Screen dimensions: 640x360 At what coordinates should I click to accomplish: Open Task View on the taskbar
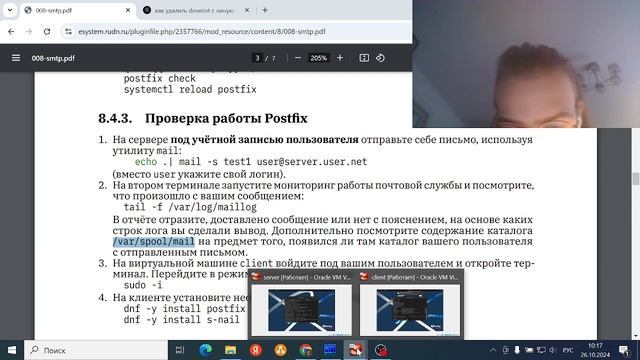click(x=180, y=350)
